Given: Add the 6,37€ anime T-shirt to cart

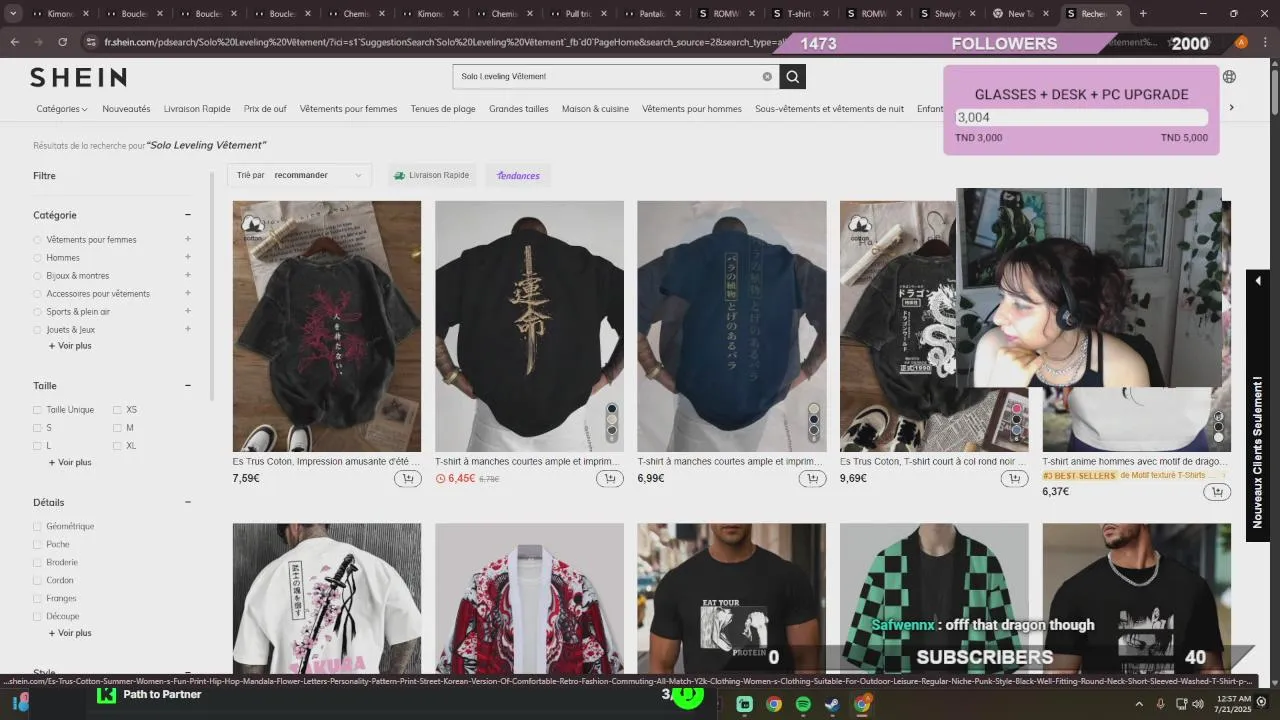Looking at the screenshot, I should (x=1217, y=492).
